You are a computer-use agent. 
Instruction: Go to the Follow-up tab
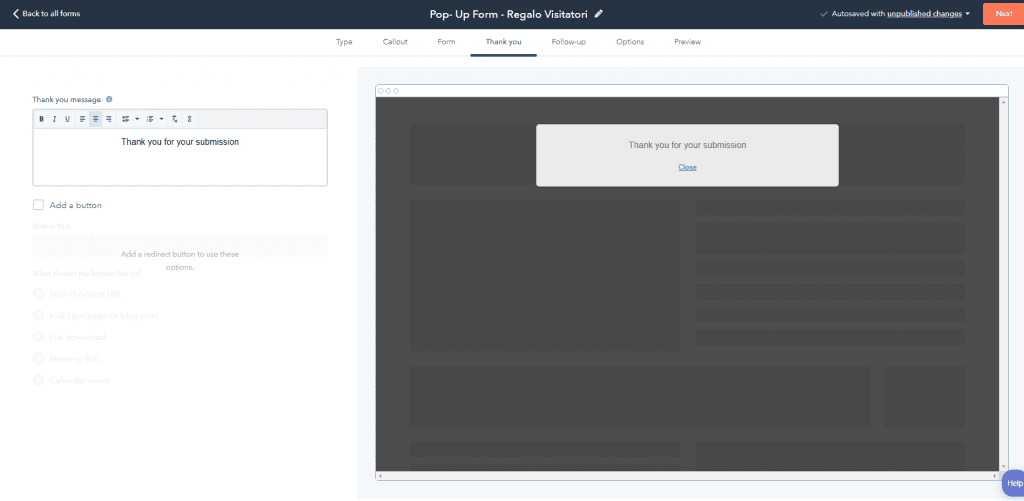568,42
